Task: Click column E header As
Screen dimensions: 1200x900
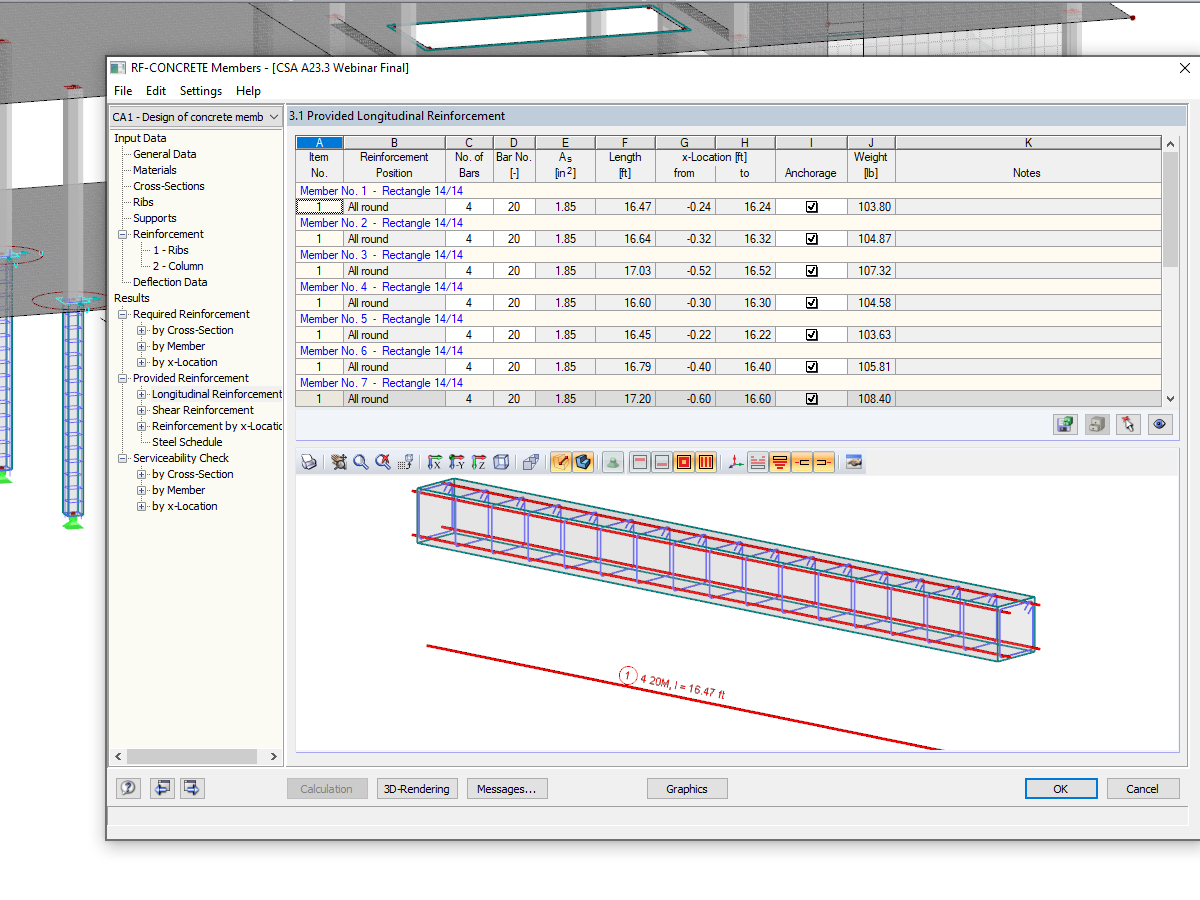Action: pos(565,143)
